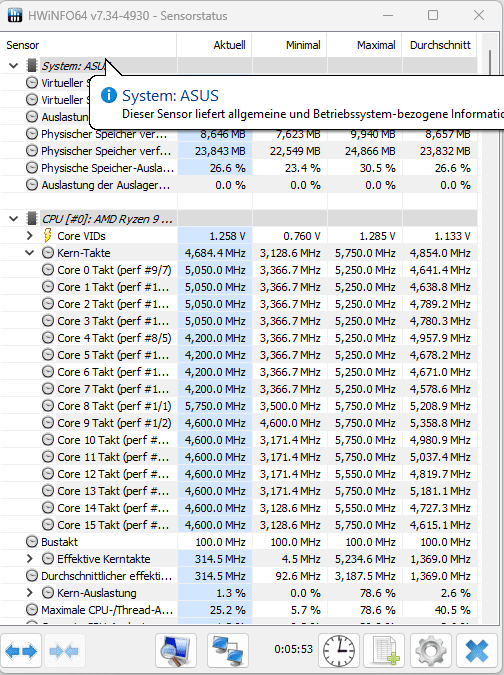Click the Core VIDs lightning icon
The height and width of the screenshot is (675, 504).
click(48, 236)
